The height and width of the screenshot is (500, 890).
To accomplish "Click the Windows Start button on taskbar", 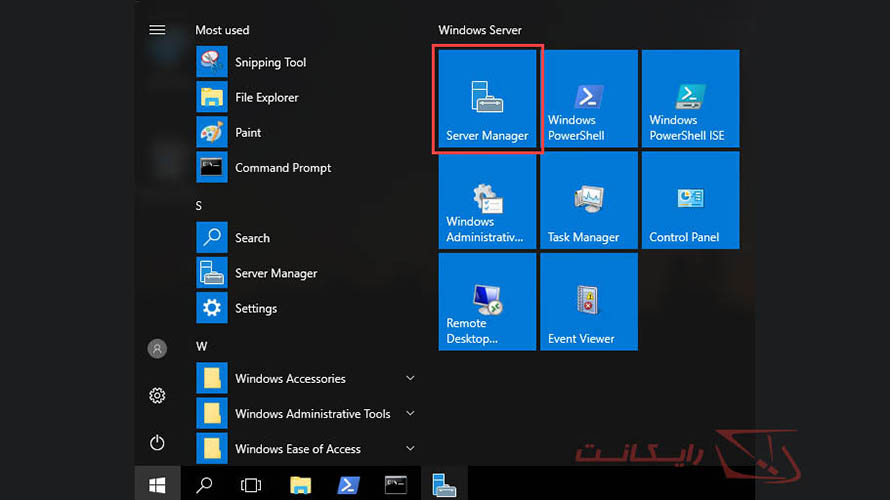I will [x=157, y=485].
